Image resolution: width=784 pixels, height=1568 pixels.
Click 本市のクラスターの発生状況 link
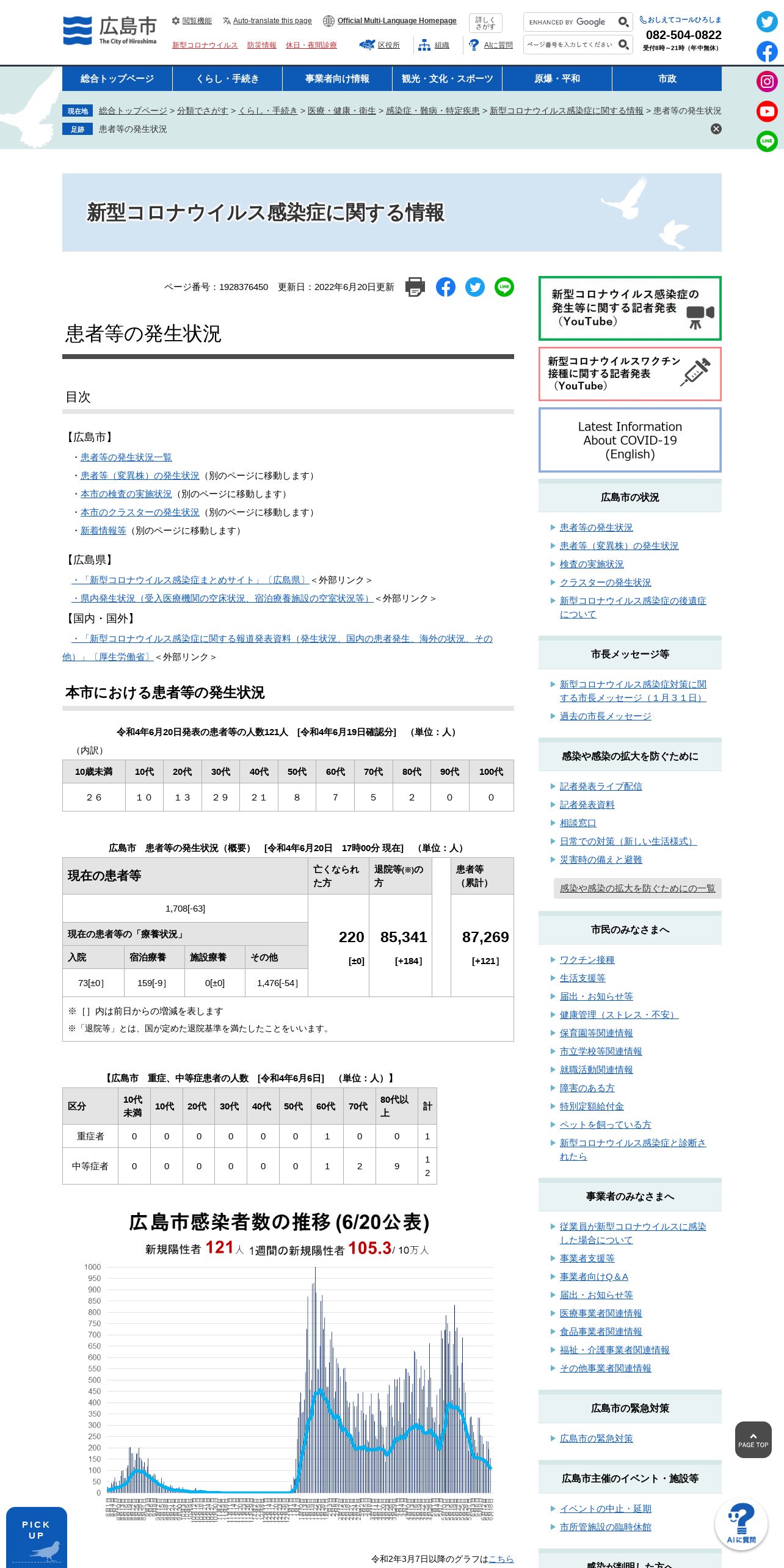pos(140,512)
